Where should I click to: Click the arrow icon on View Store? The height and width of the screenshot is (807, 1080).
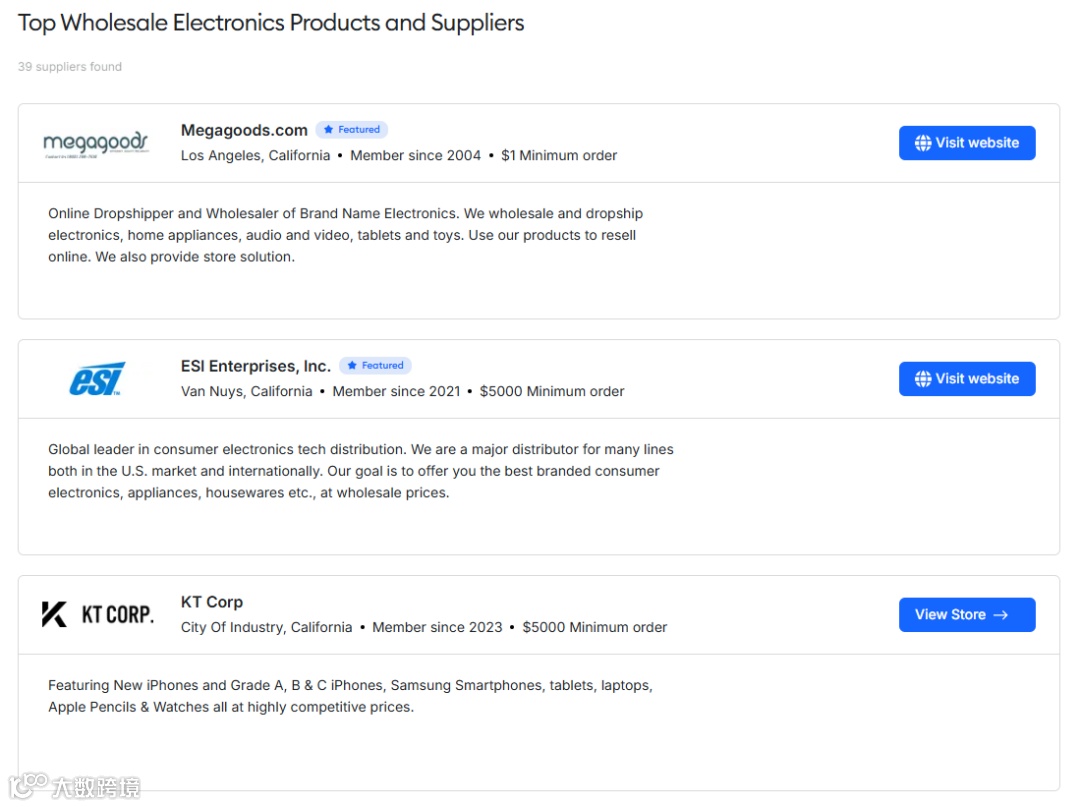pyautogui.click(x=1001, y=615)
